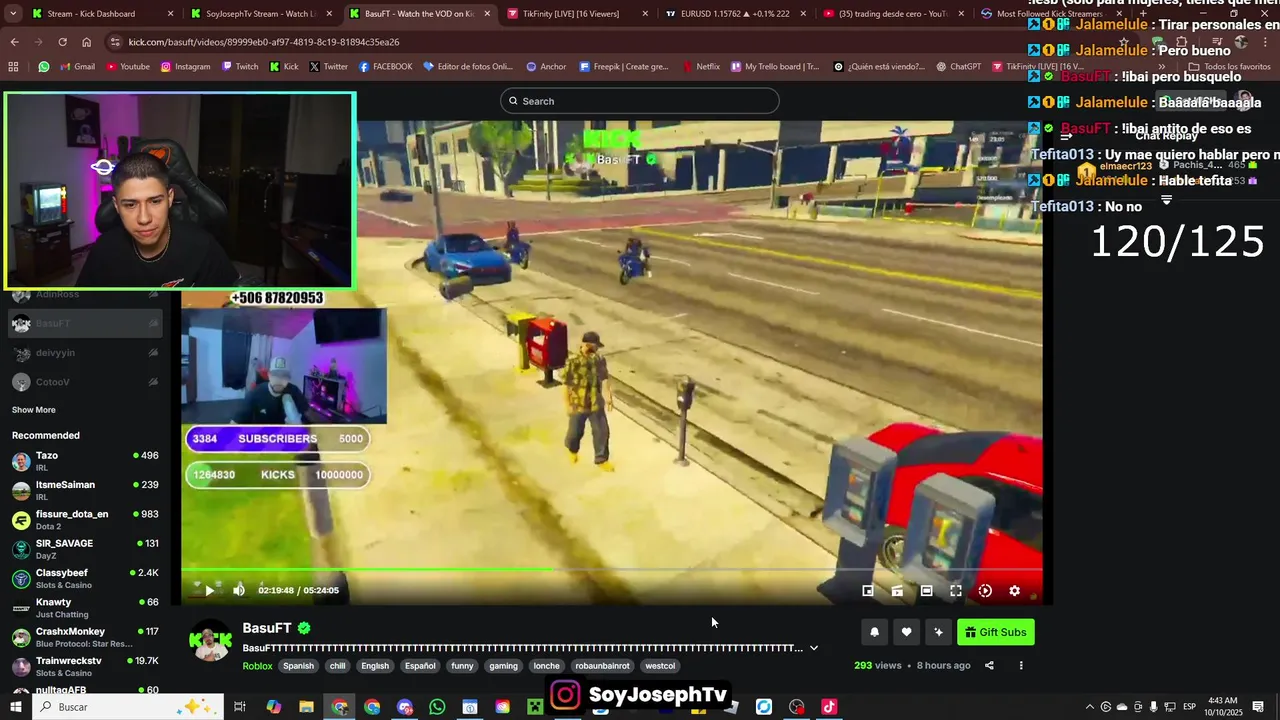
Task: Open picture-in-picture mini player
Action: pyautogui.click(x=868, y=591)
